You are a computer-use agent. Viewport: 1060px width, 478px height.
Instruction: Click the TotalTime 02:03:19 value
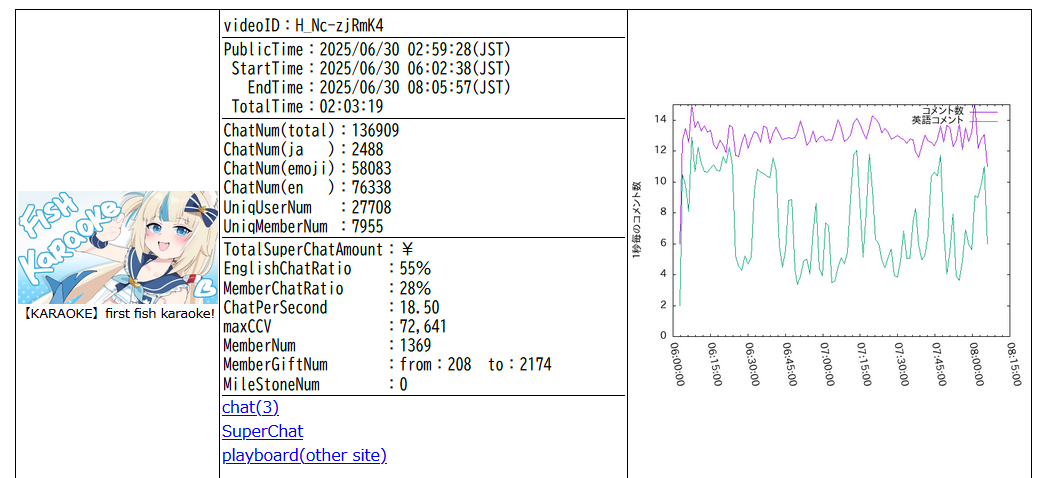click(351, 106)
